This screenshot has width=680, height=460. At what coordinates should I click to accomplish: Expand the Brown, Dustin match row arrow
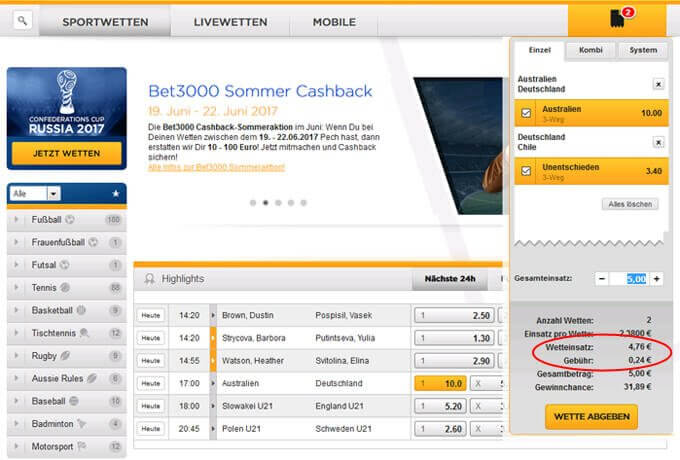213,315
